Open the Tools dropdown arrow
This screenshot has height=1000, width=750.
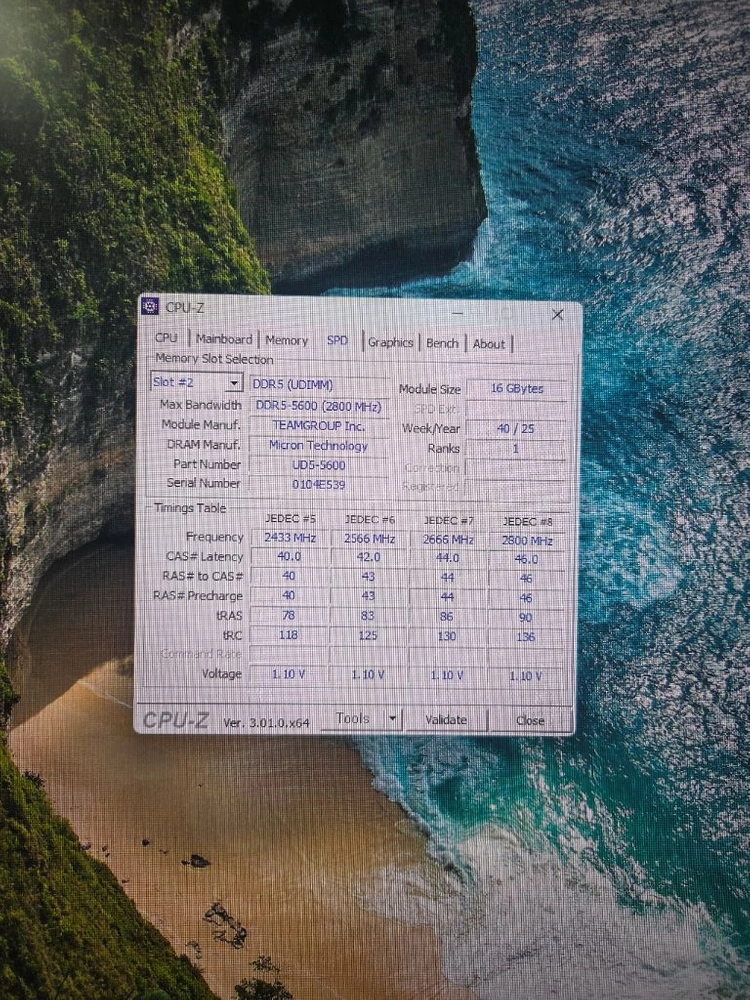click(x=393, y=719)
